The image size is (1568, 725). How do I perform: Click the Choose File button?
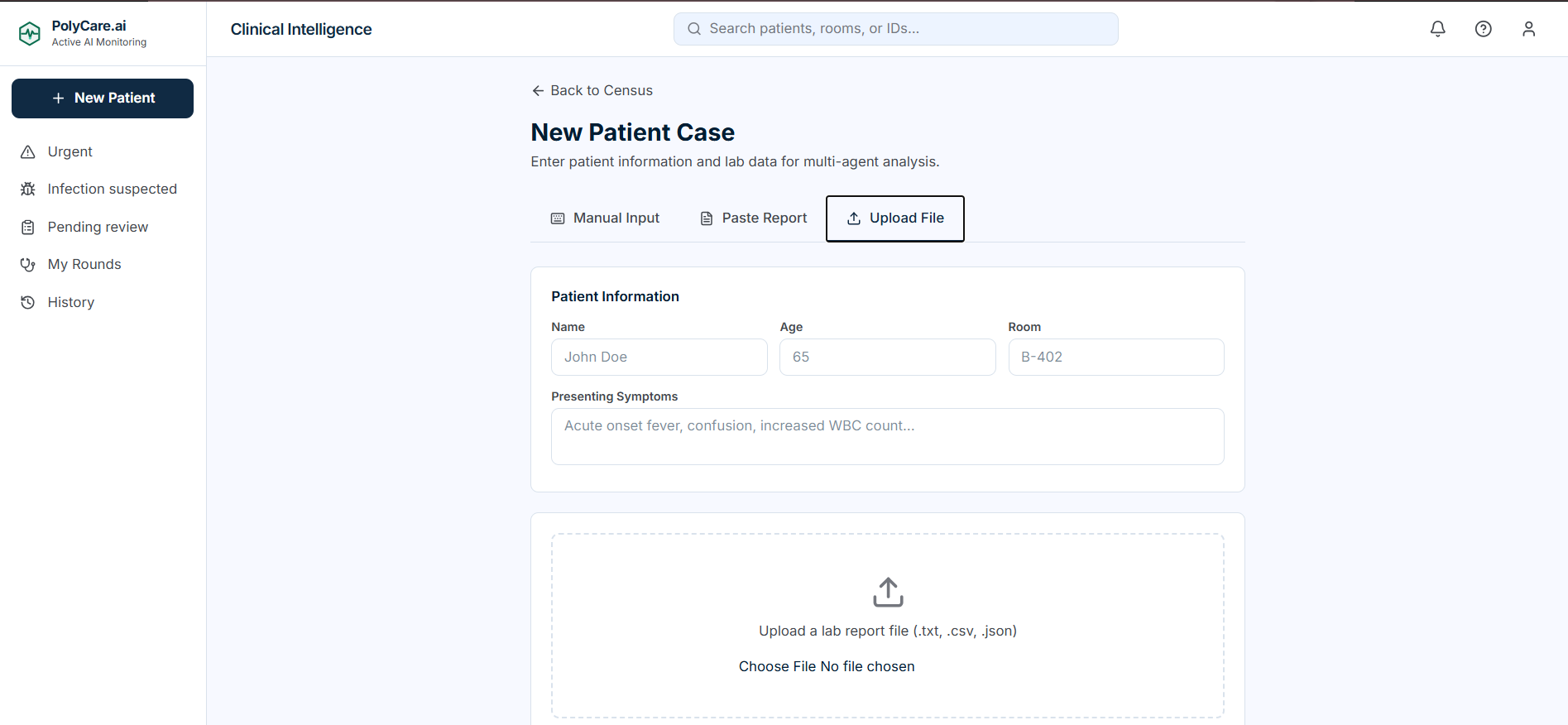point(777,667)
